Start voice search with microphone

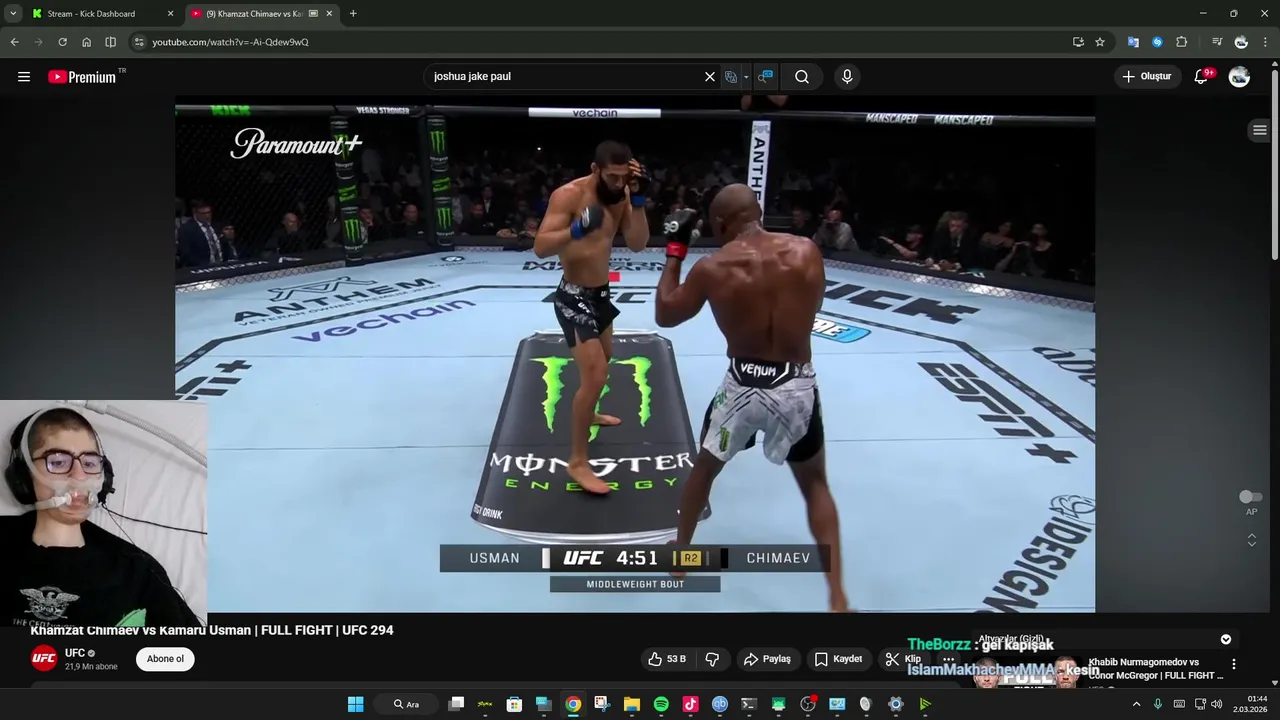click(x=847, y=77)
